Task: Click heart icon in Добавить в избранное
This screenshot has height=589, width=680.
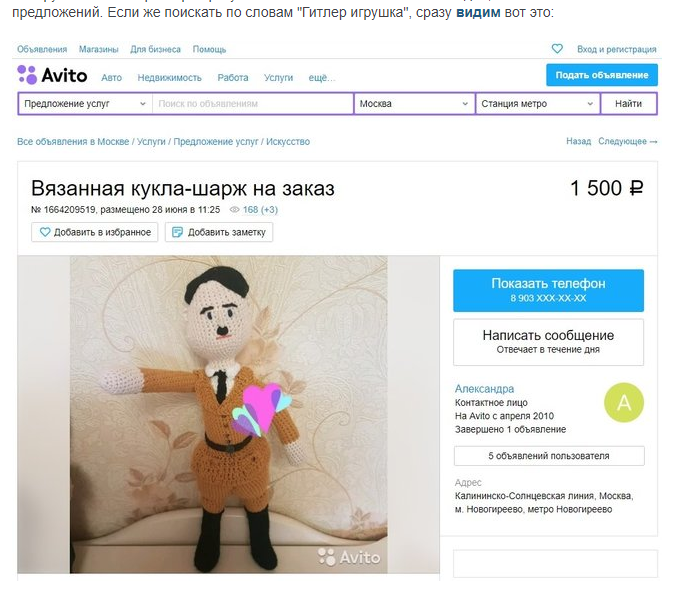Action: pos(45,232)
